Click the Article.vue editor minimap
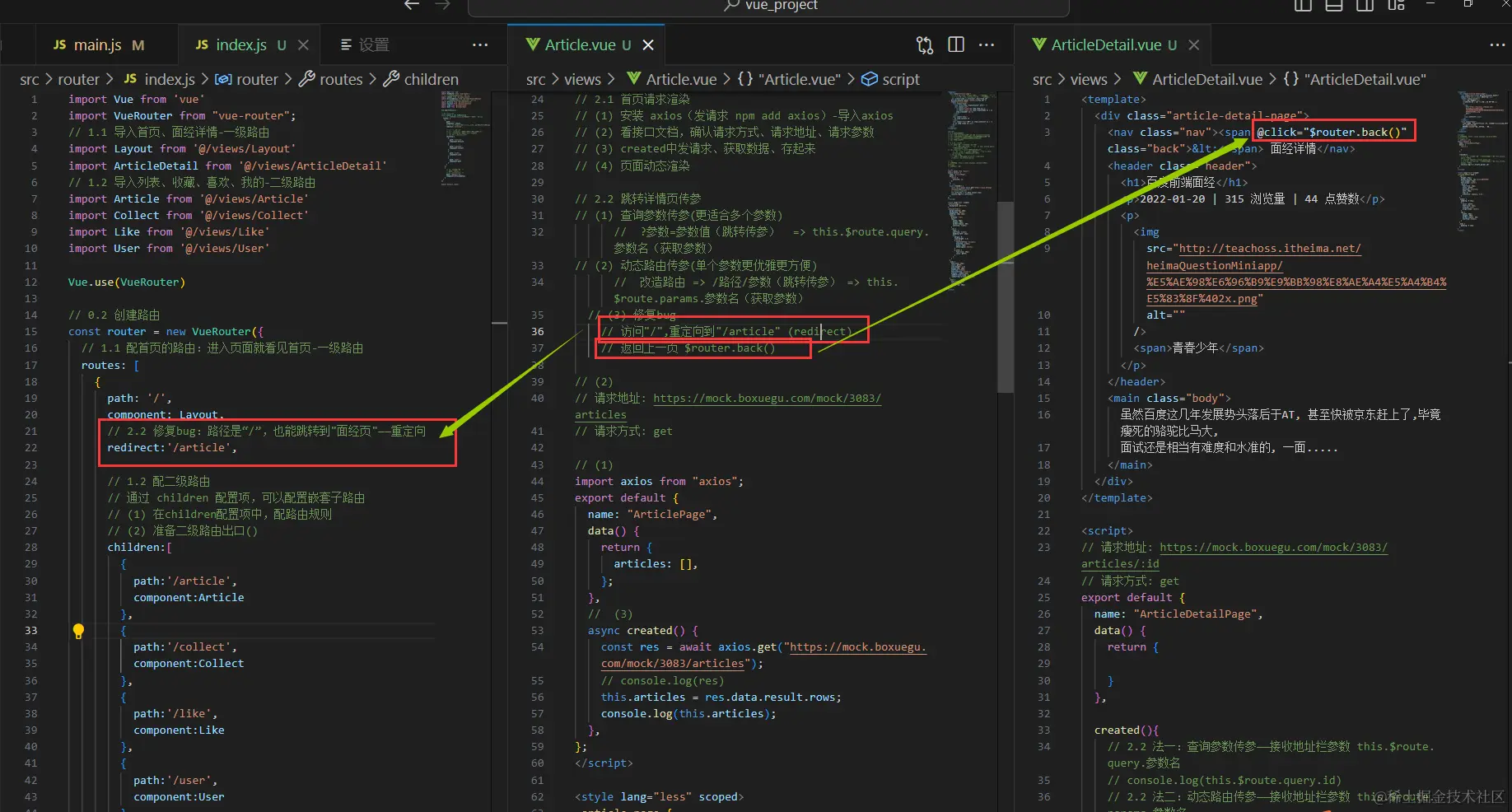 (x=972, y=189)
